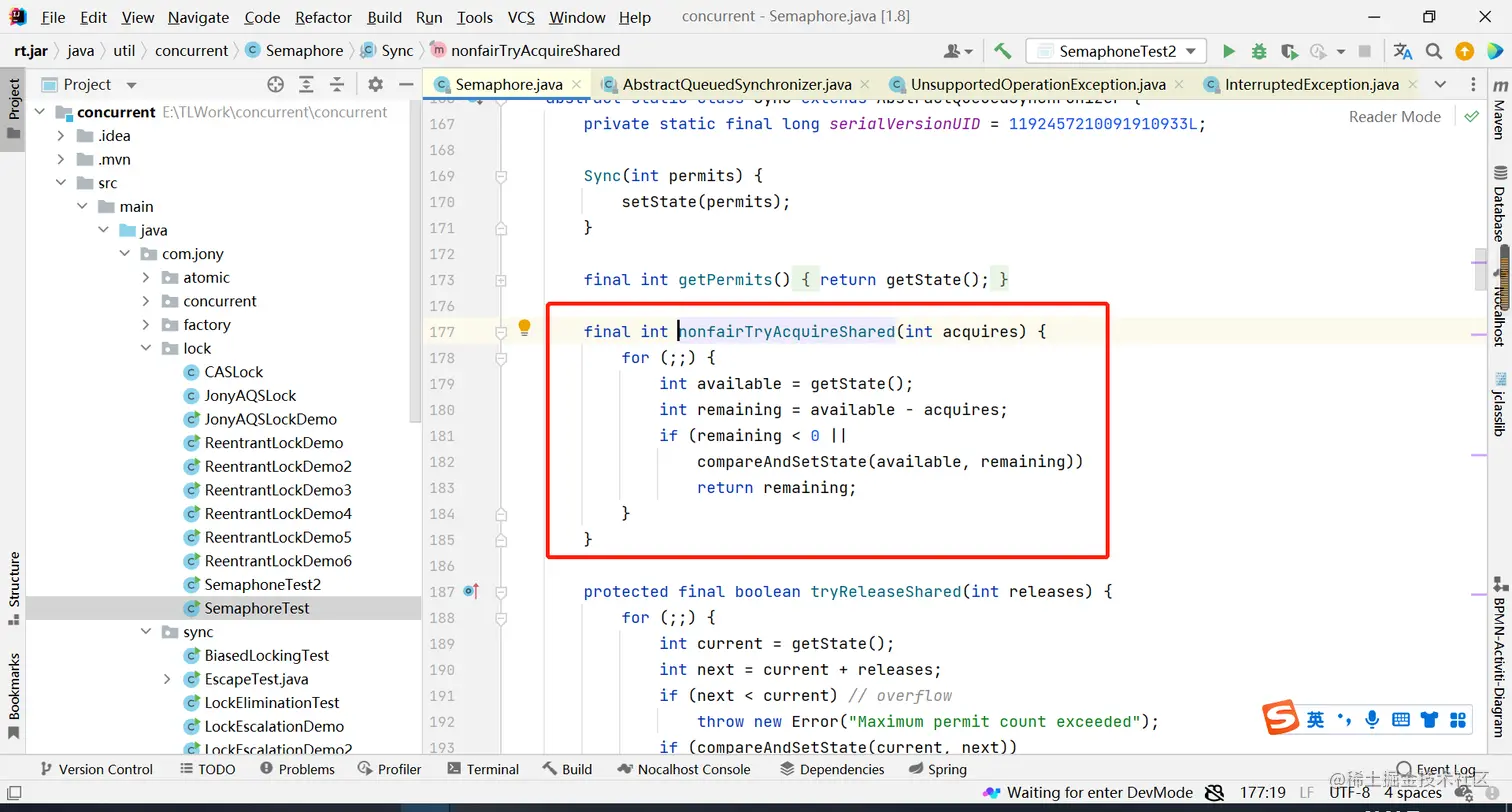Collapse the lock package
Viewport: 1512px width, 812px height.
145,349
